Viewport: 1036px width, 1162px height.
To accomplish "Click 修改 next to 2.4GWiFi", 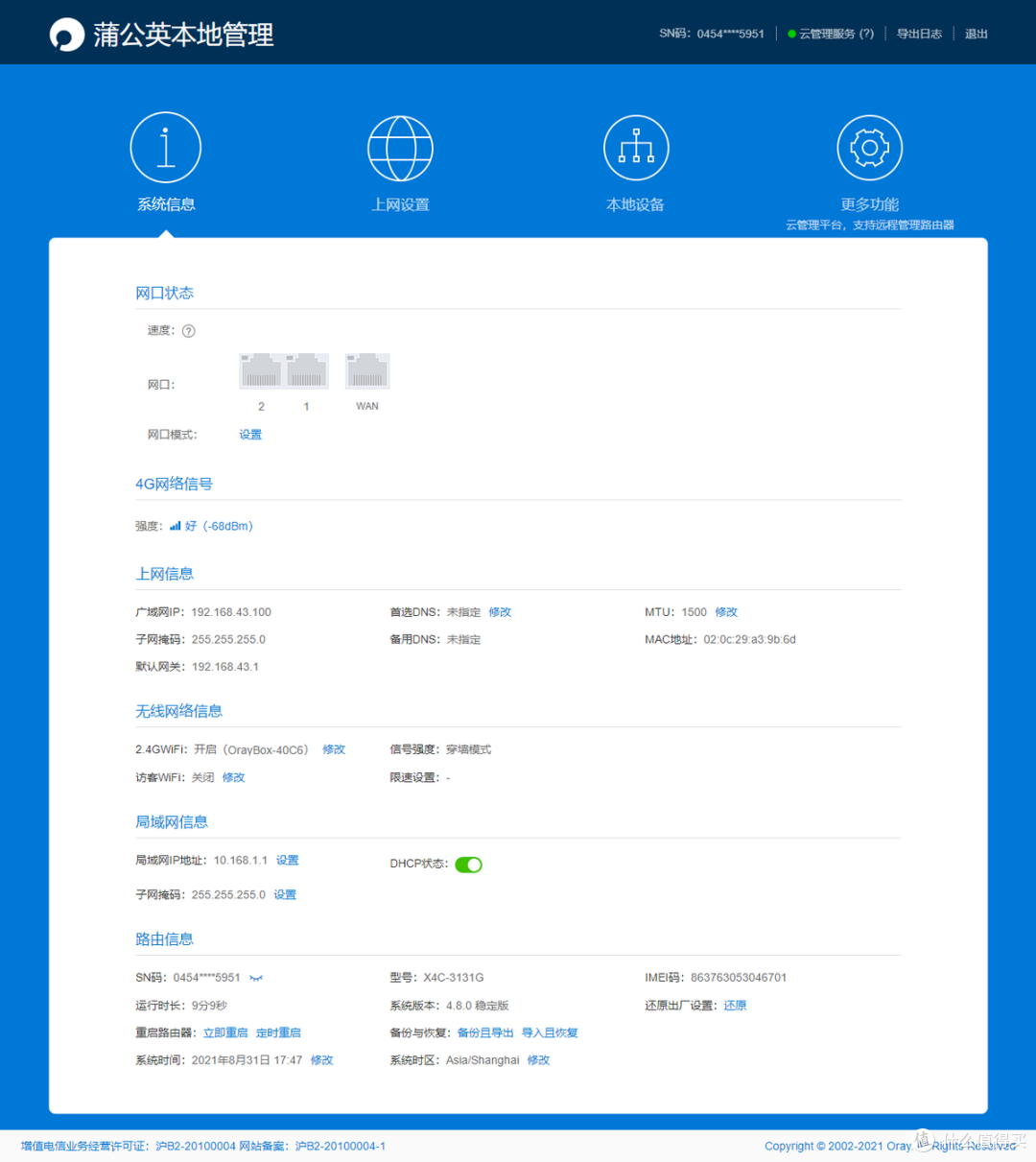I will click(x=334, y=749).
